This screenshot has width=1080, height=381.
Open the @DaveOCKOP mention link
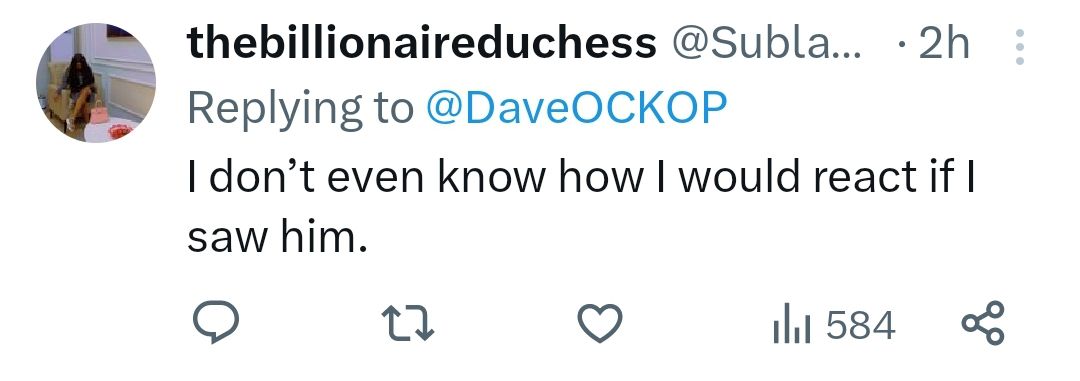point(577,109)
